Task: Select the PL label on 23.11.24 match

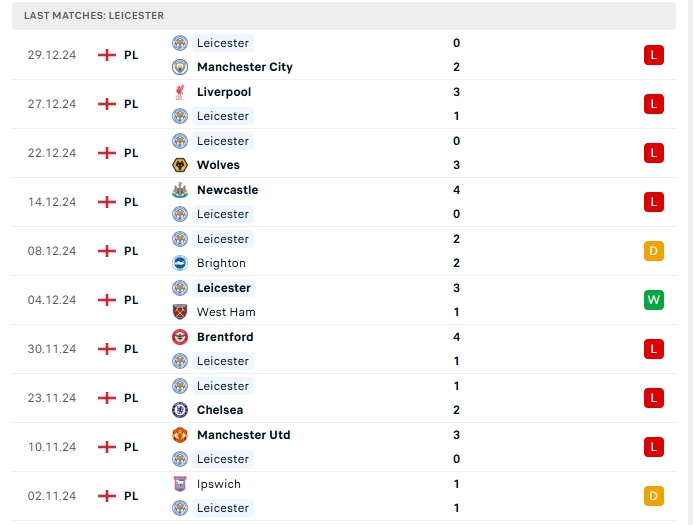Action: pos(131,398)
